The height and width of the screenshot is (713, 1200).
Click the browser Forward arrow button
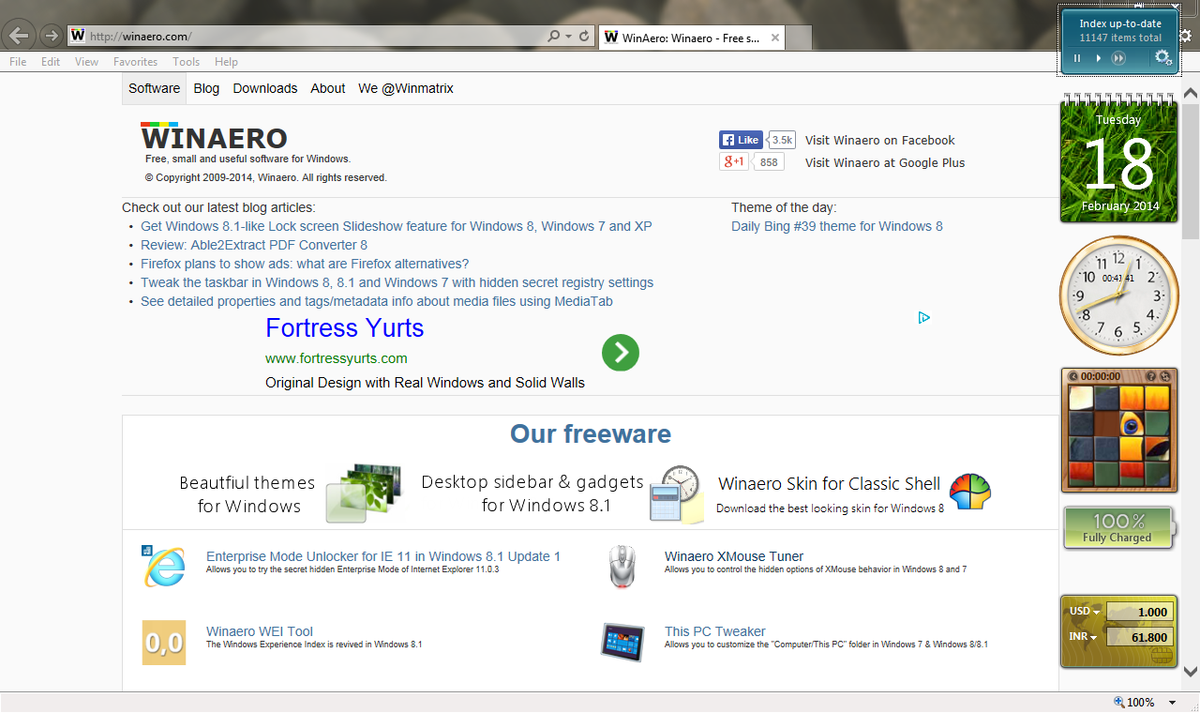coord(51,36)
